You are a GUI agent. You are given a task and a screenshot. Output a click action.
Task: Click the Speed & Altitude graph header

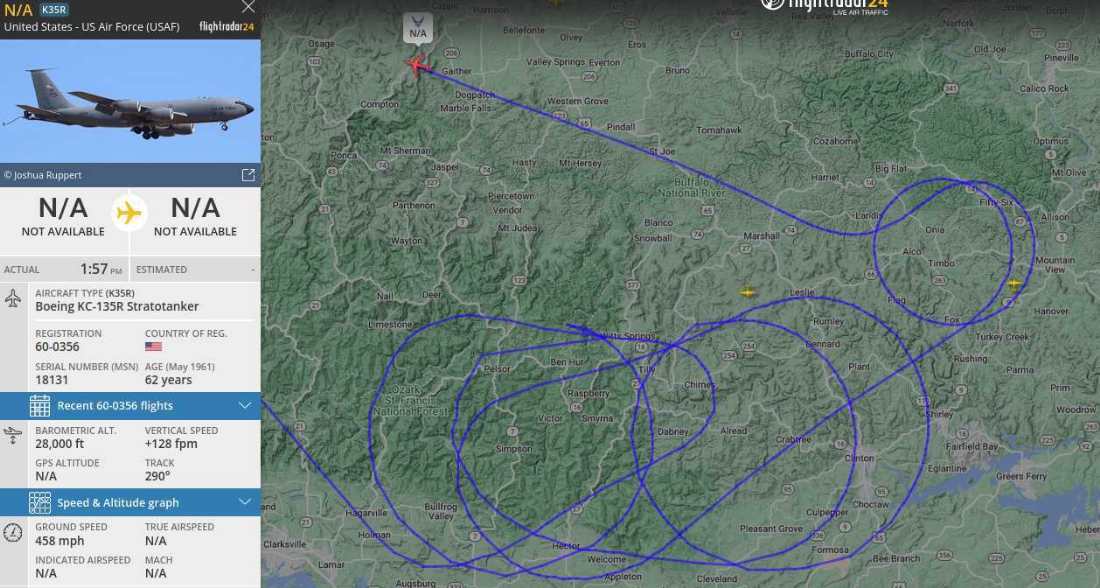point(130,502)
